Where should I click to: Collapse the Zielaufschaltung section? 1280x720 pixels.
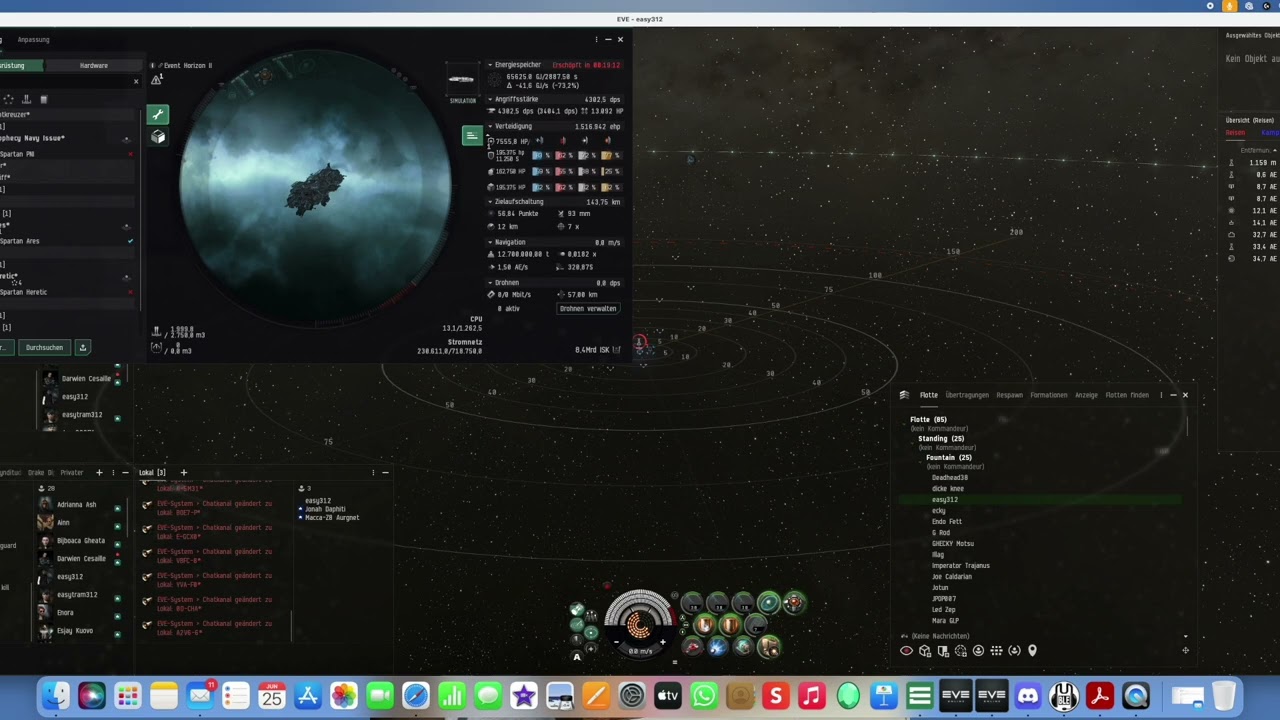[491, 201]
